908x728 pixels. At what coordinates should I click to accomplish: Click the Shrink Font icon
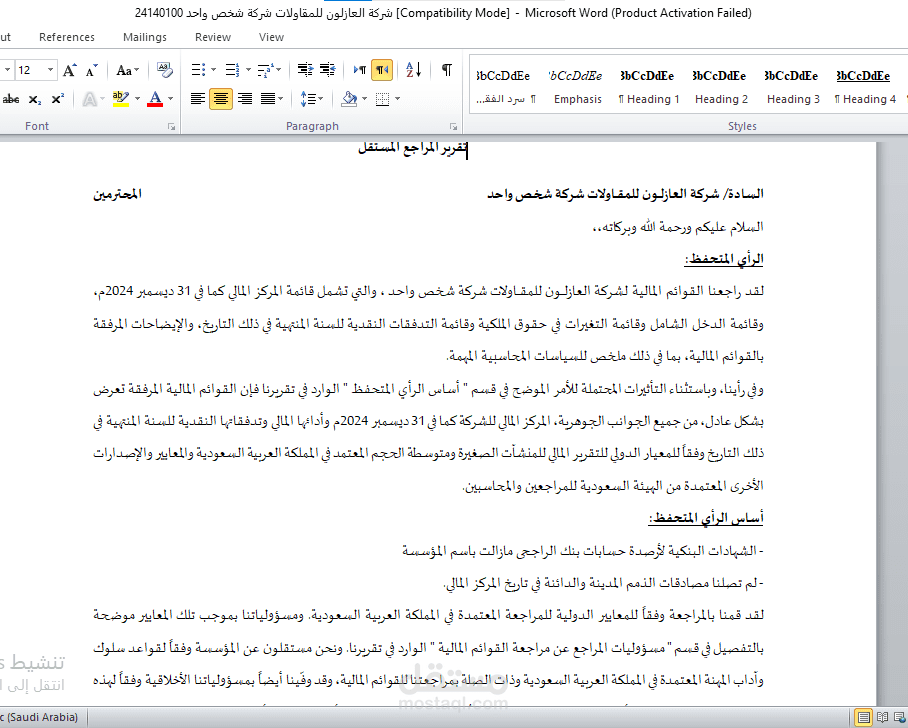coord(91,71)
